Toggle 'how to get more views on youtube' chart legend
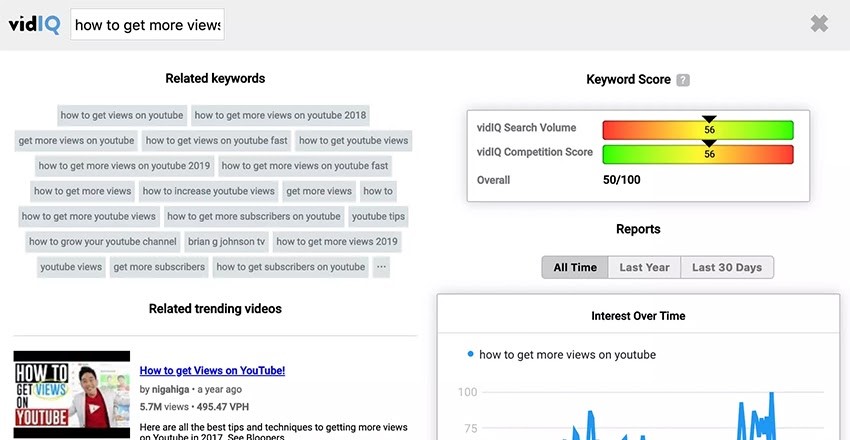850x440 pixels. coord(562,355)
